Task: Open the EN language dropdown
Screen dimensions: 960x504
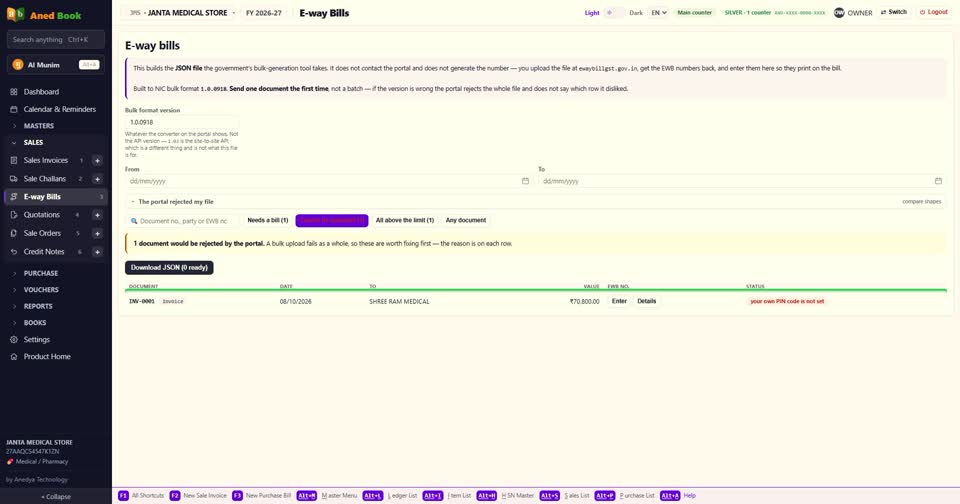Action: pyautogui.click(x=659, y=12)
